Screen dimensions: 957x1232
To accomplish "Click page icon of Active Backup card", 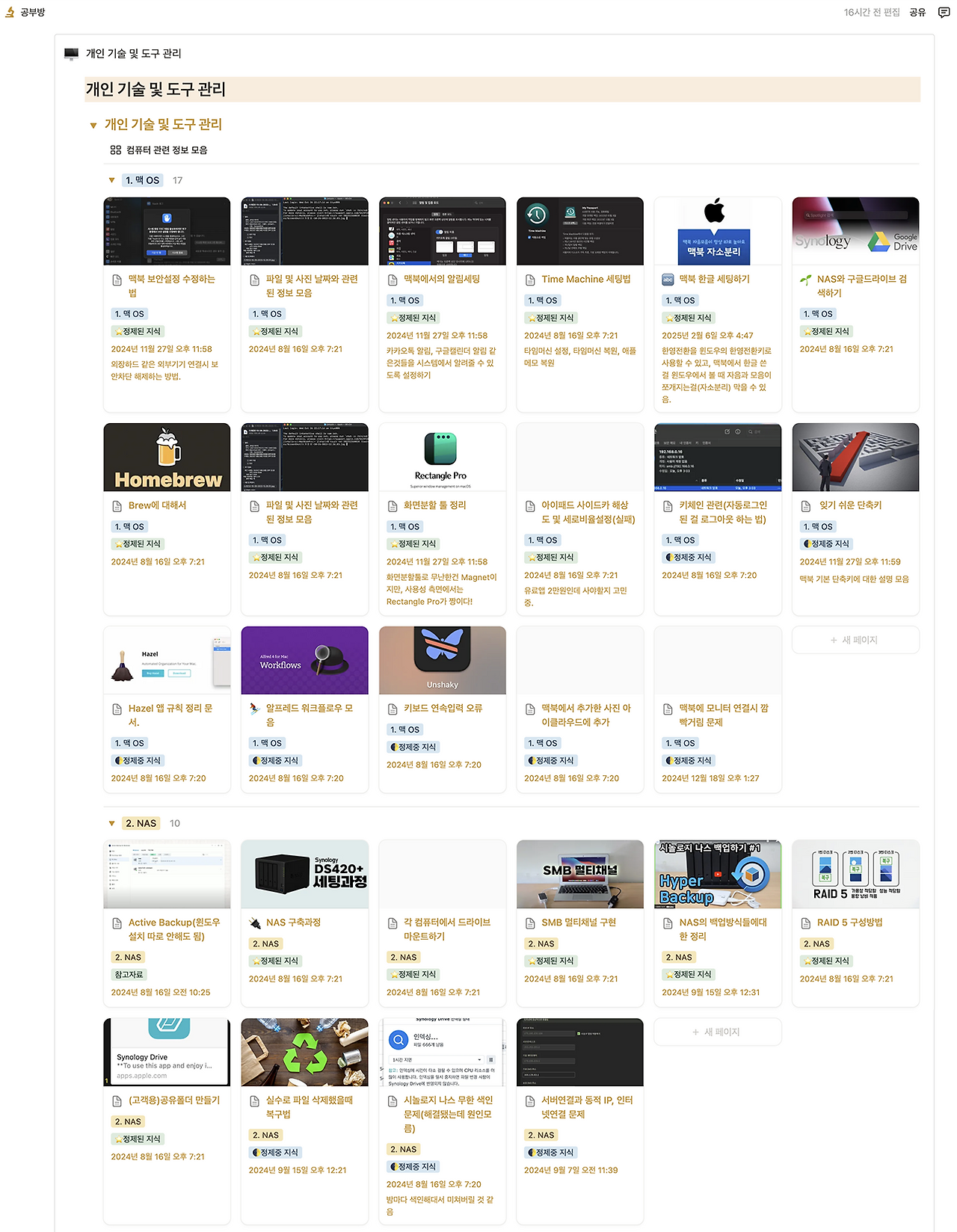I will pyautogui.click(x=117, y=923).
